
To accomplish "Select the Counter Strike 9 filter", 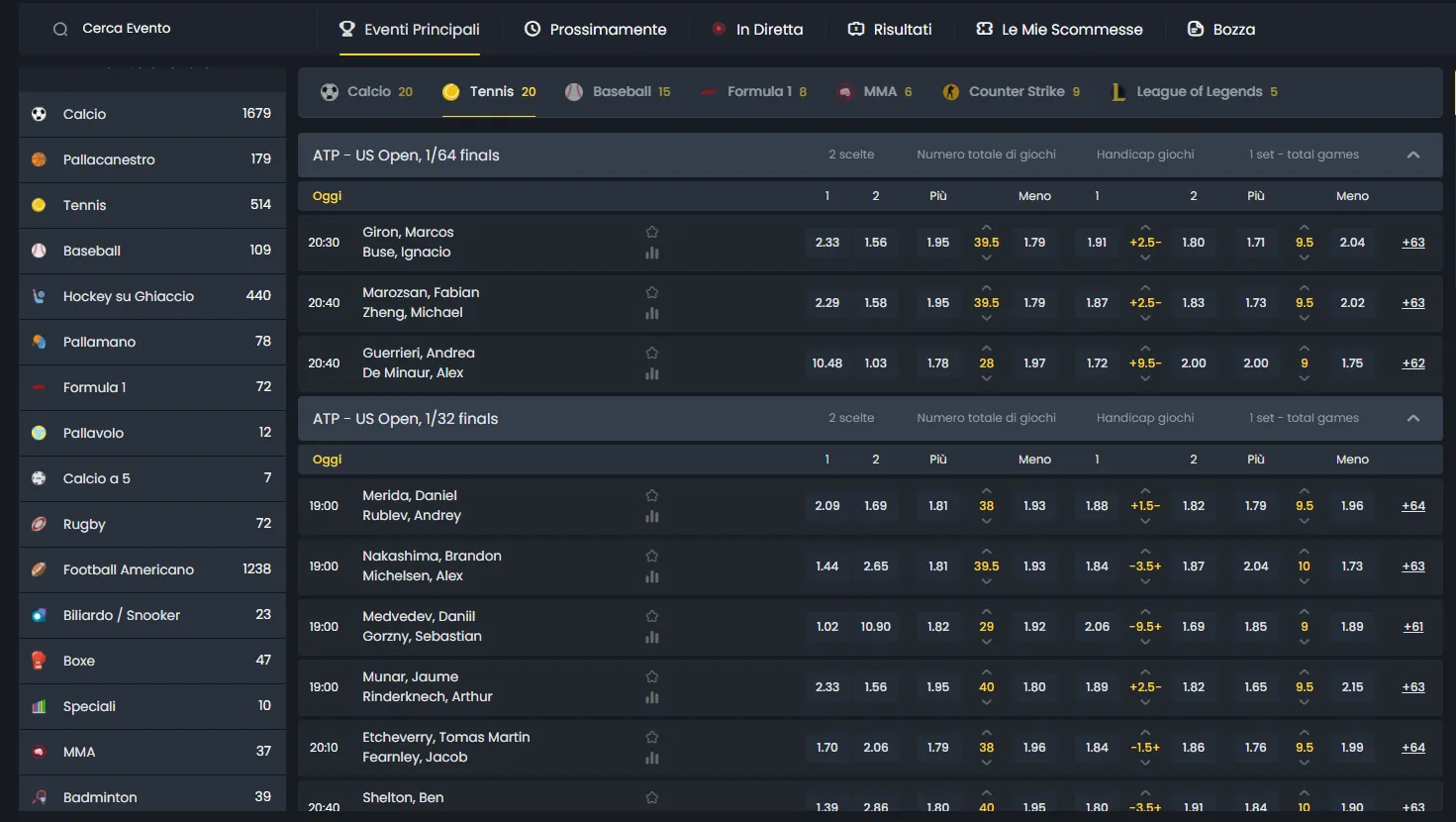I will click(x=1011, y=92).
